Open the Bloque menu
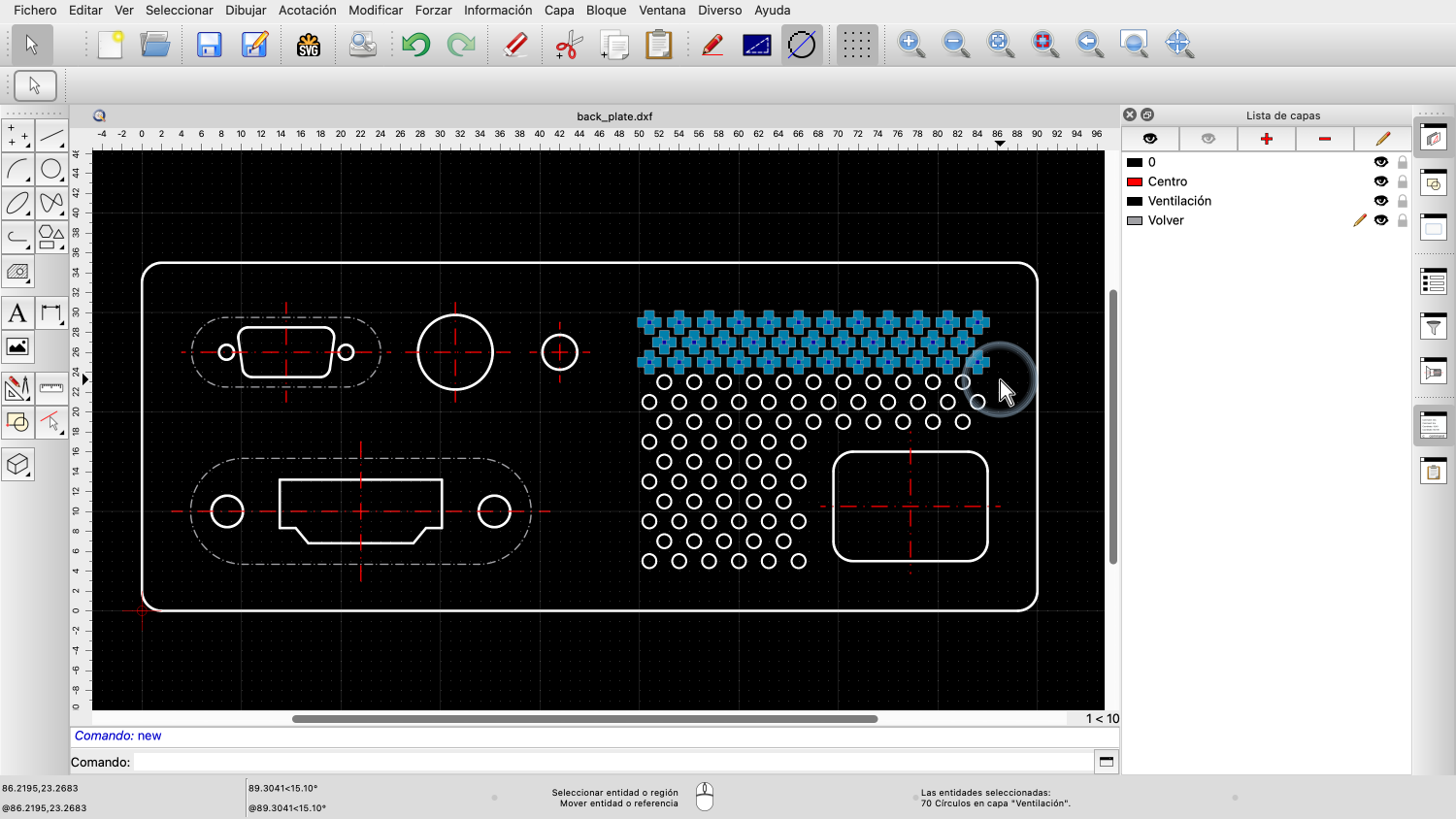 606,10
